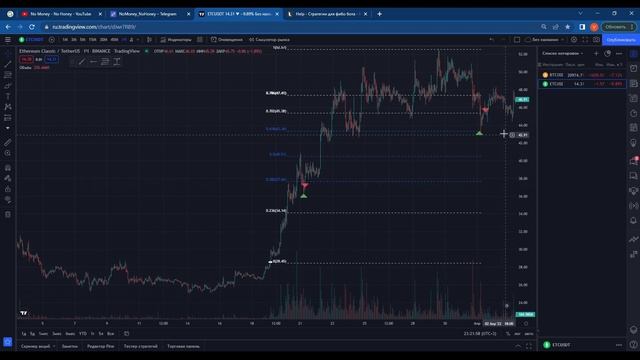Select the patterns tool in left toolbar

[x=8, y=107]
